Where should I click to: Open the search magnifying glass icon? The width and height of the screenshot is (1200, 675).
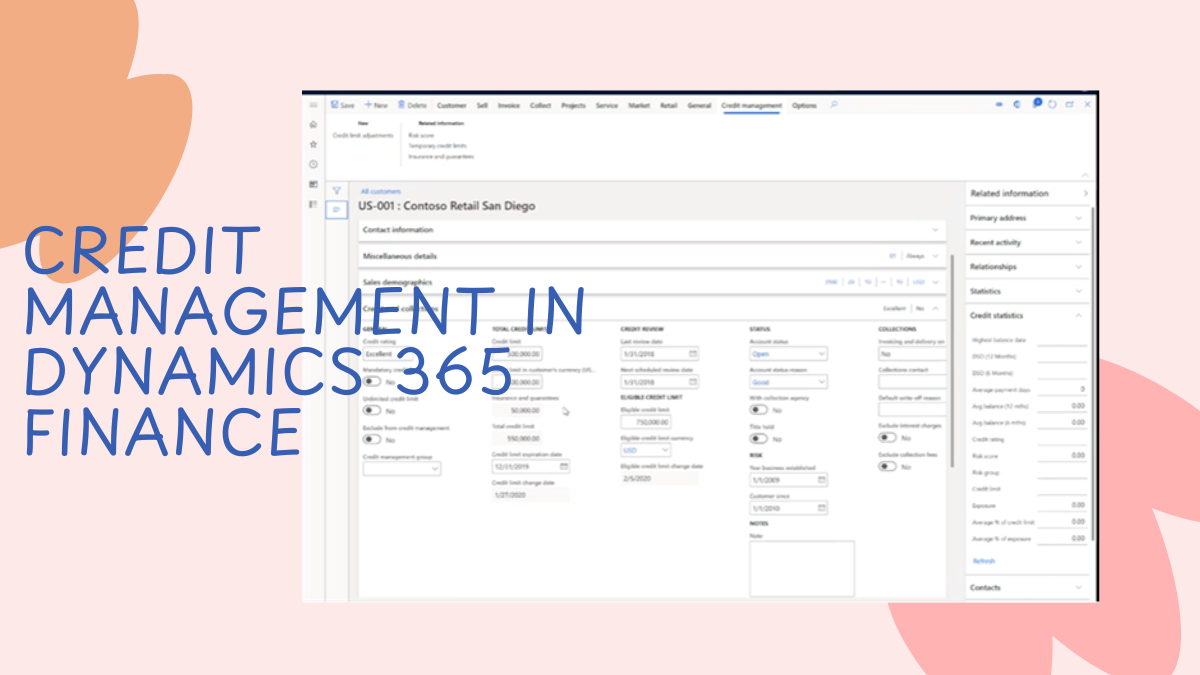(x=834, y=105)
